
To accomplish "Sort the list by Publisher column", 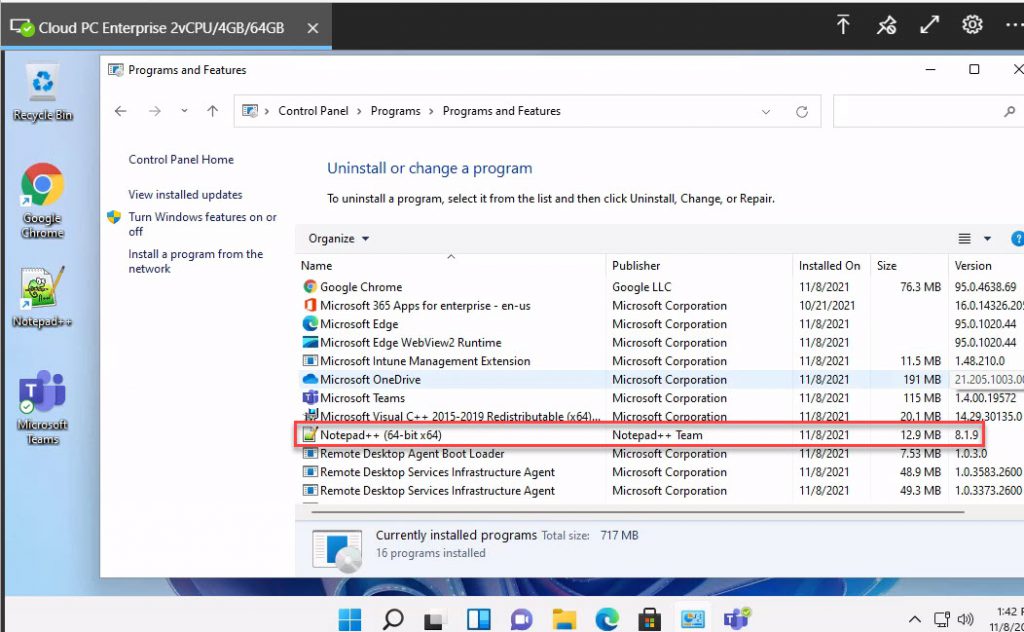I will (699, 266).
